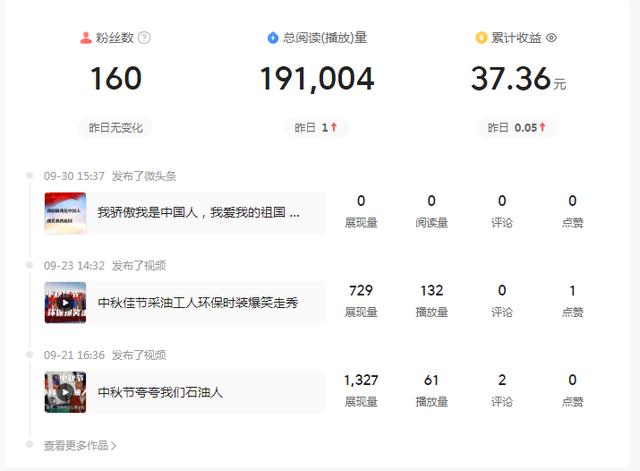This screenshot has height=471, width=640.
Task: Select the 09-30 15:37 timeline dot
Action: click(30, 176)
